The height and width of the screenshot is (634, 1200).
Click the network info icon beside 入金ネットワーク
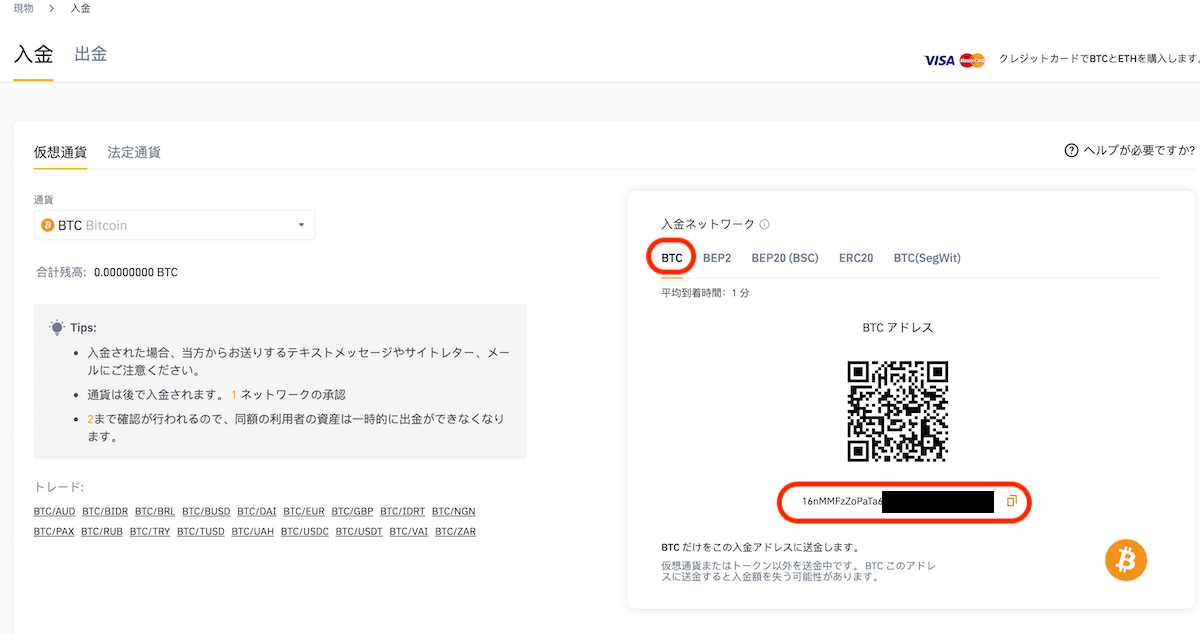[x=764, y=225]
